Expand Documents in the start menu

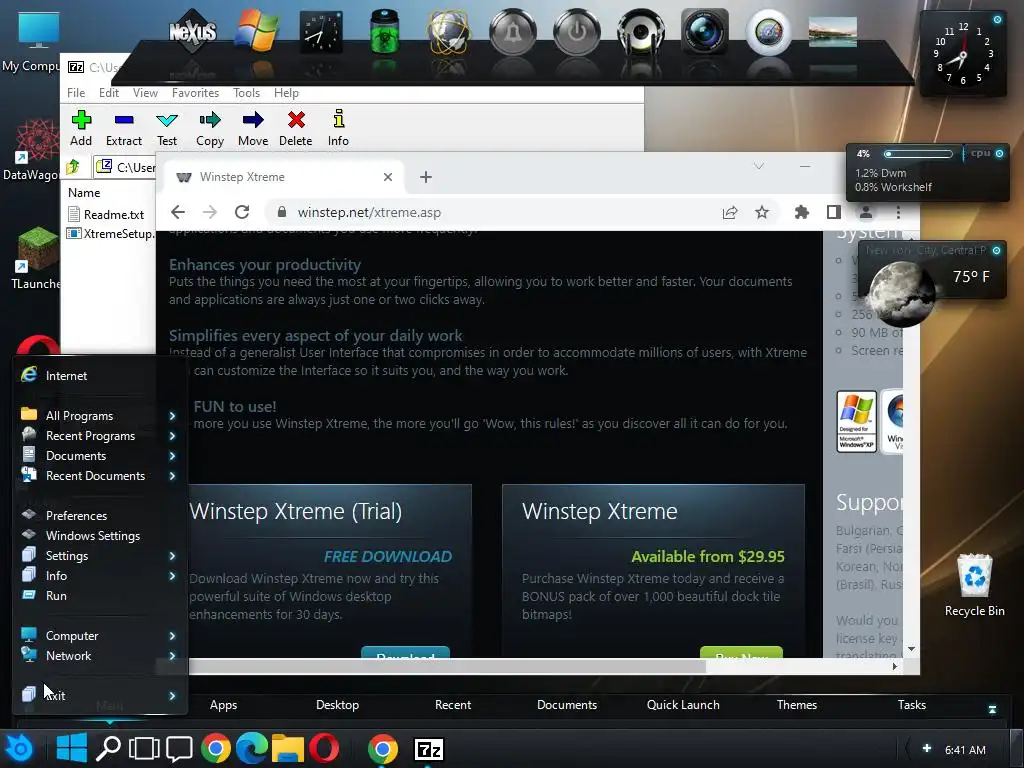click(99, 456)
